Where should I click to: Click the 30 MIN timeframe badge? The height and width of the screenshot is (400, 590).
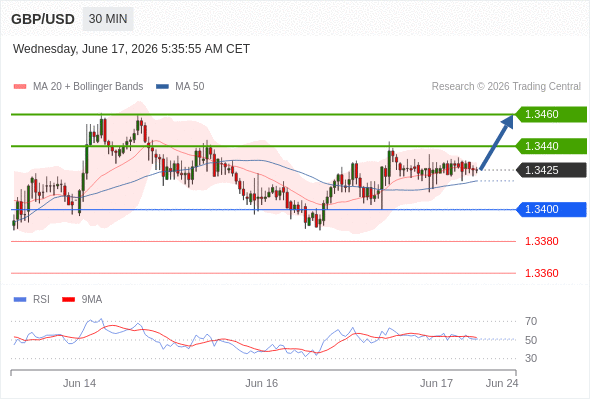108,19
